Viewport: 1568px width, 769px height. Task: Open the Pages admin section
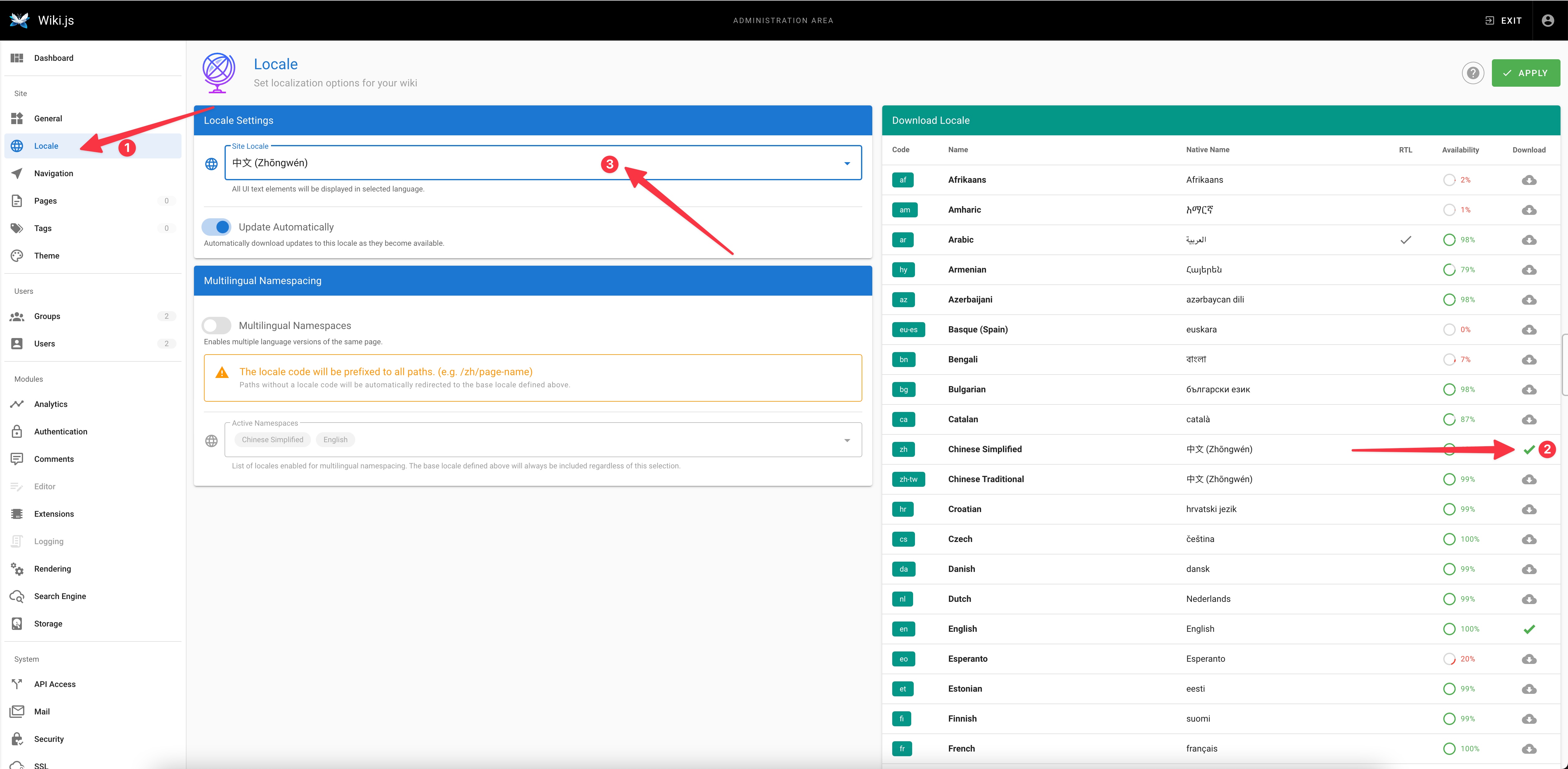pyautogui.click(x=93, y=200)
